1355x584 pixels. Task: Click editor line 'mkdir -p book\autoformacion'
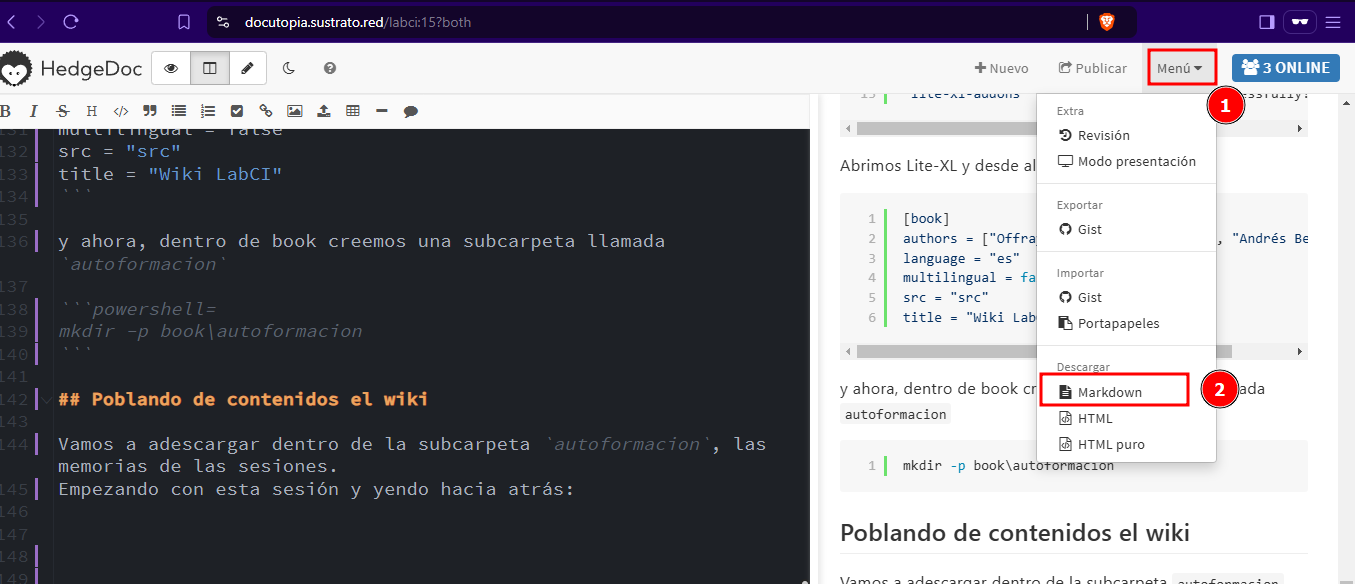[x=210, y=331]
